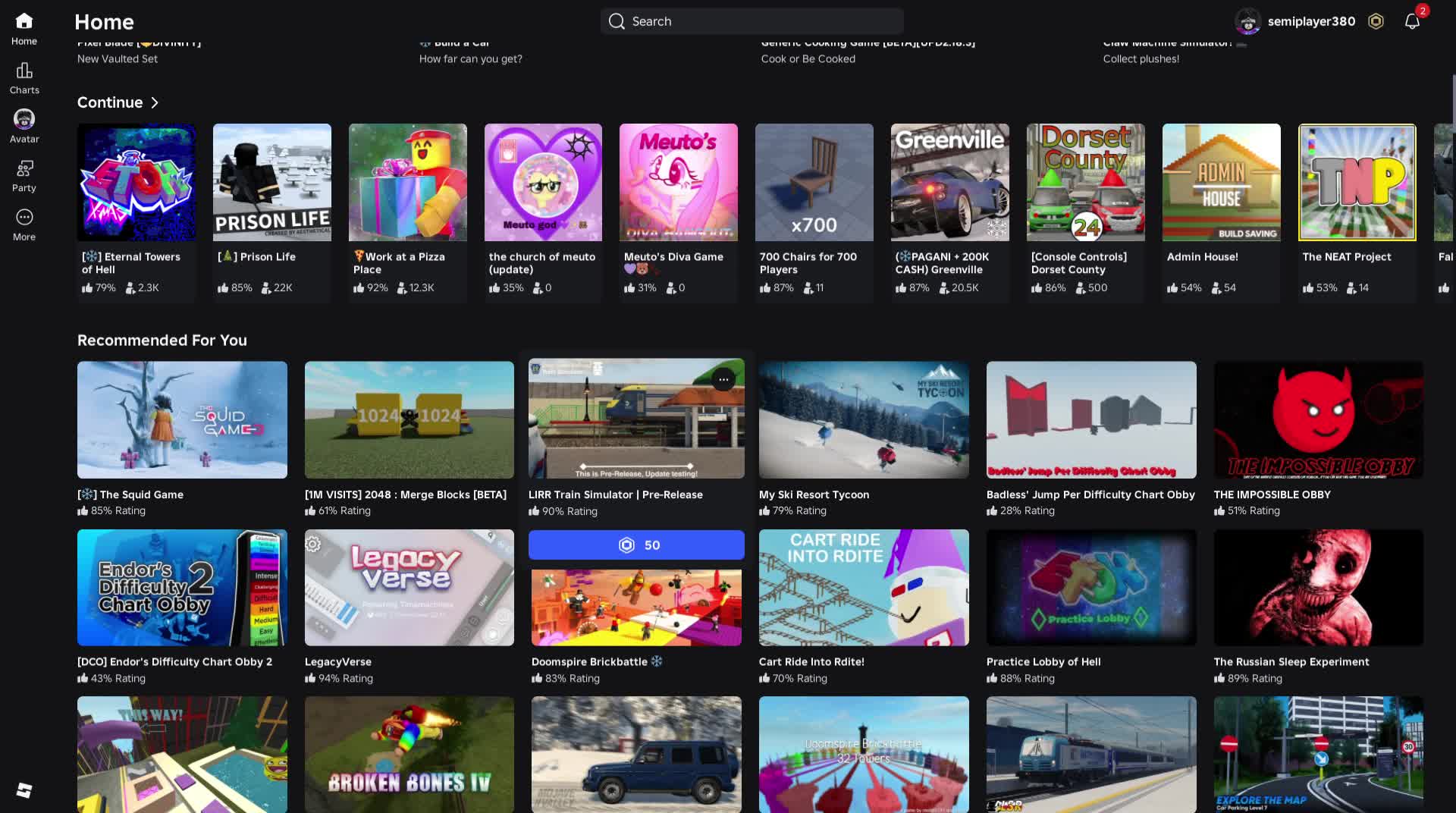Open Work at a Pizza Place thumbnail
This screenshot has width=1456, height=813.
coord(408,182)
